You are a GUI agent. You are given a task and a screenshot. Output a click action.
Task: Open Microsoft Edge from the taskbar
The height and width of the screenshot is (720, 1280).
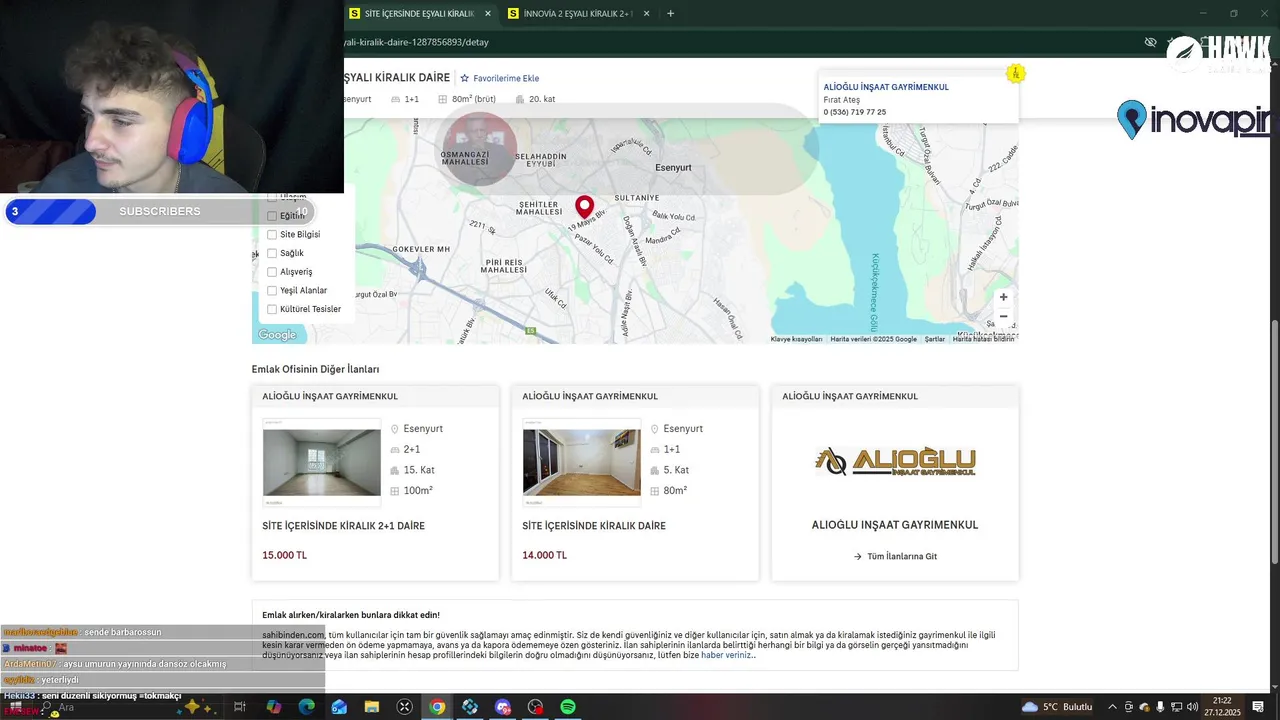307,707
